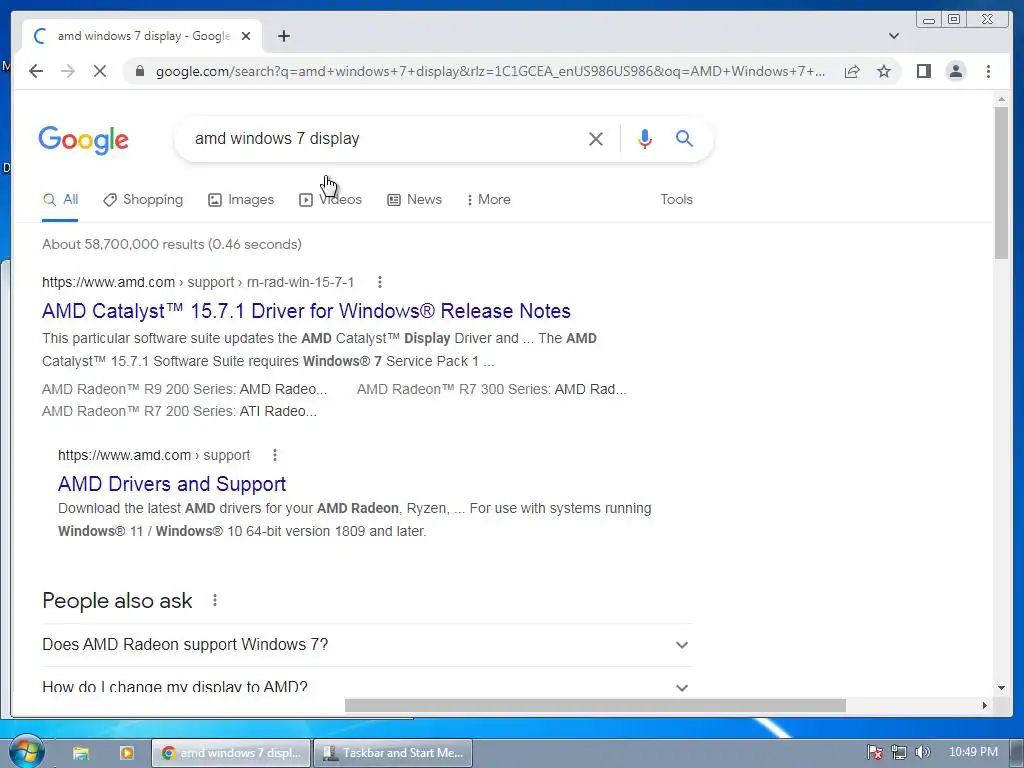This screenshot has width=1024, height=768.
Task: Go back to the previous page
Action: [x=36, y=71]
